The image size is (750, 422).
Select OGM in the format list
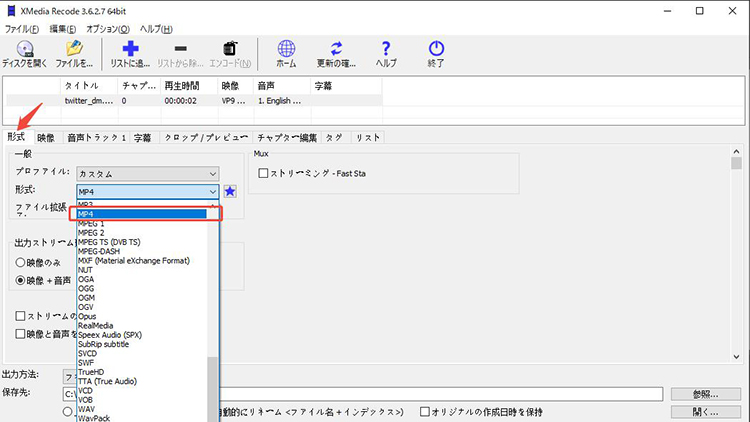point(142,298)
